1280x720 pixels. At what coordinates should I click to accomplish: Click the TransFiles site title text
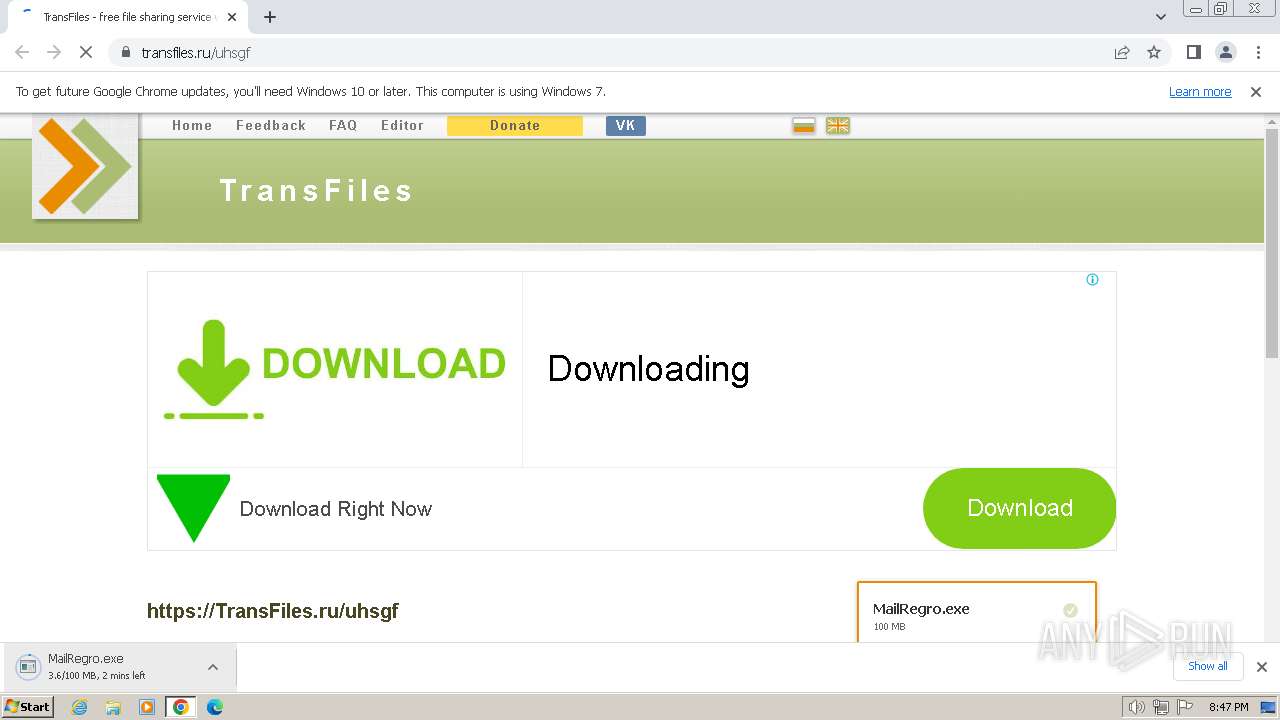tap(316, 191)
